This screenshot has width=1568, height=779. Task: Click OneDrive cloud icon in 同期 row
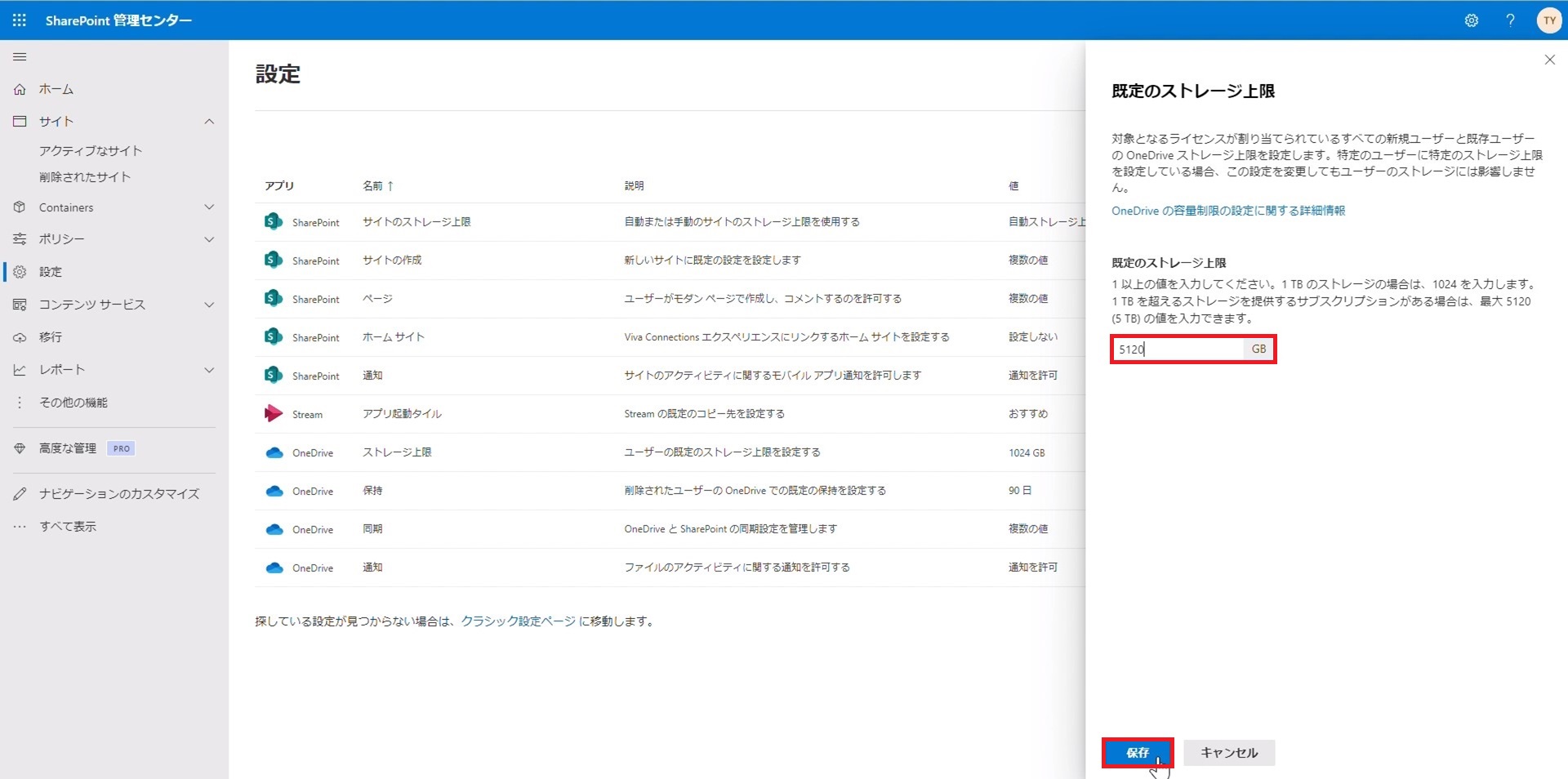pyautogui.click(x=274, y=529)
